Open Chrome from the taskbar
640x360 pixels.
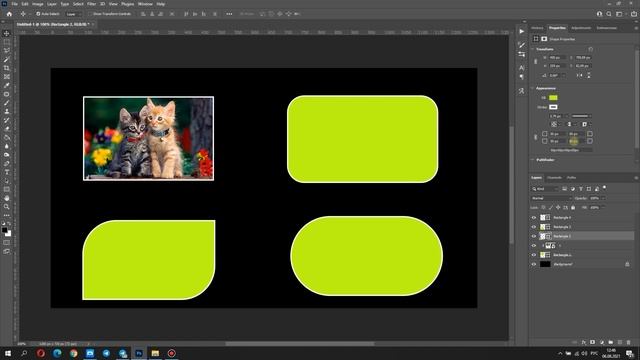(73, 353)
